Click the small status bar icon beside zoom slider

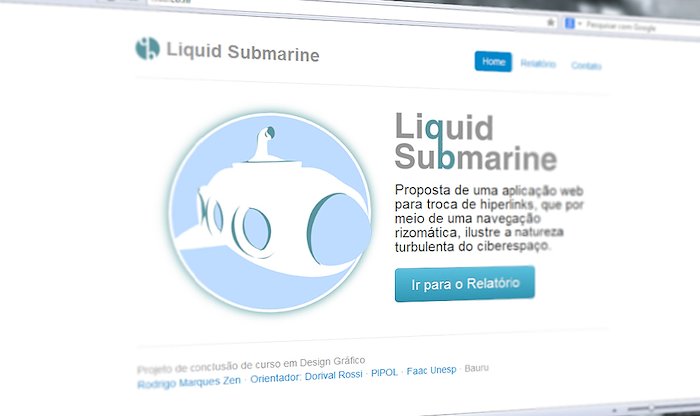(615, 410)
